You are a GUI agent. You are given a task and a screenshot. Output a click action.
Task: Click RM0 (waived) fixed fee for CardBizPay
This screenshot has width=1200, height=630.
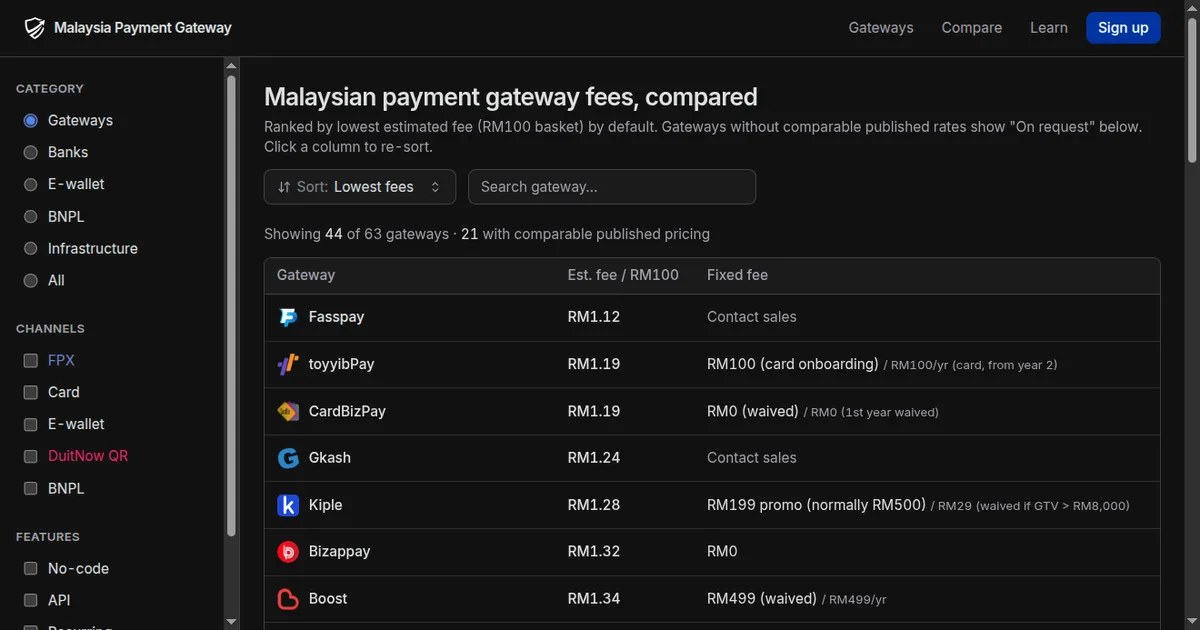point(753,411)
